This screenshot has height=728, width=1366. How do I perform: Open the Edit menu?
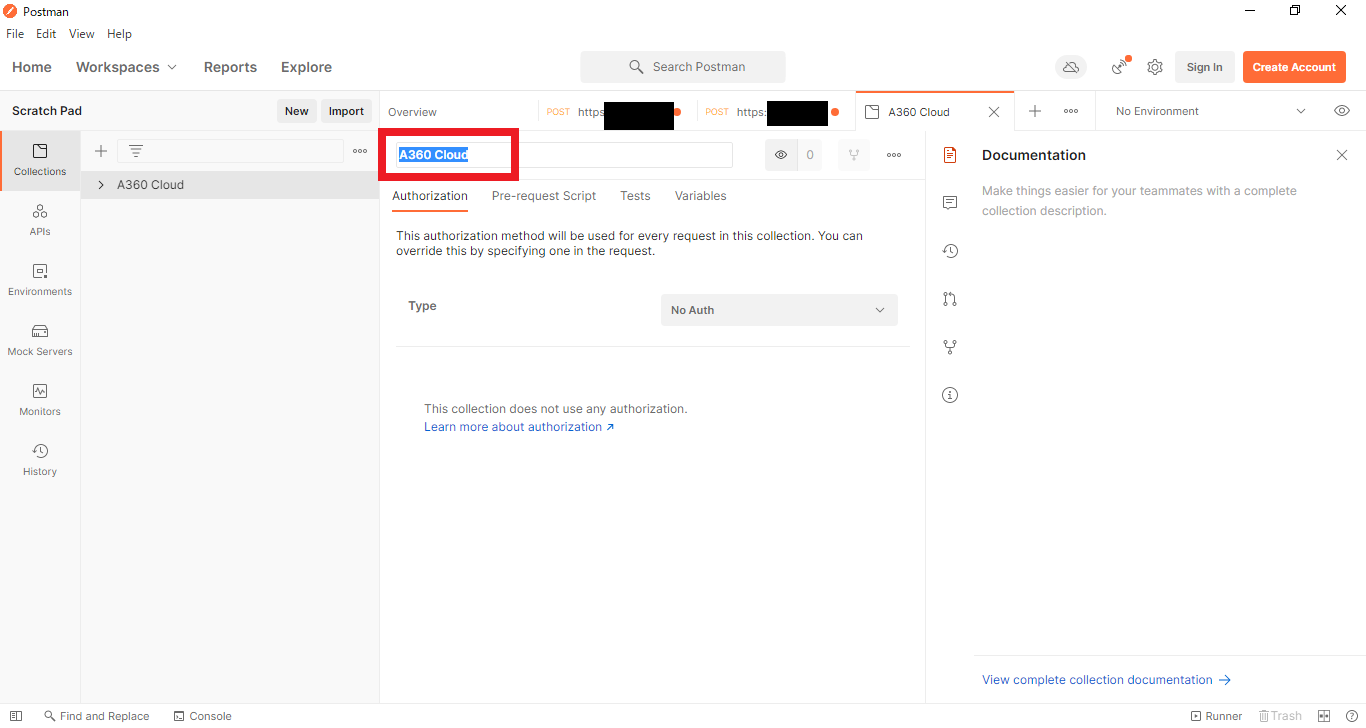coord(46,34)
